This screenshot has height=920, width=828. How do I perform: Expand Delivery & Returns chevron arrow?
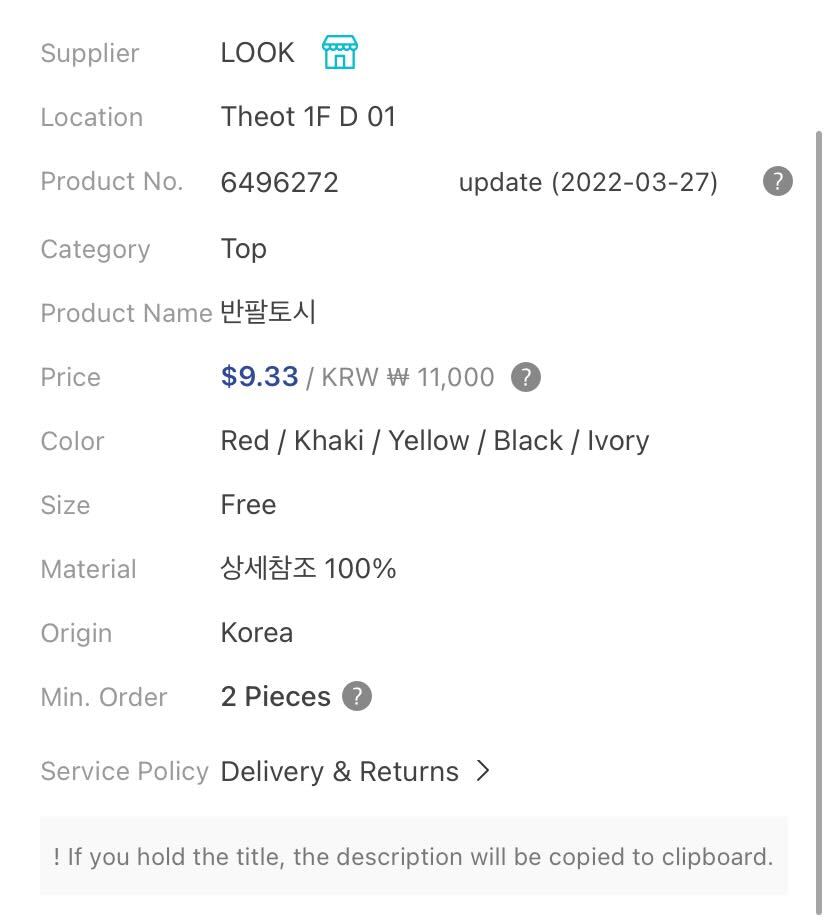pyautogui.click(x=483, y=770)
